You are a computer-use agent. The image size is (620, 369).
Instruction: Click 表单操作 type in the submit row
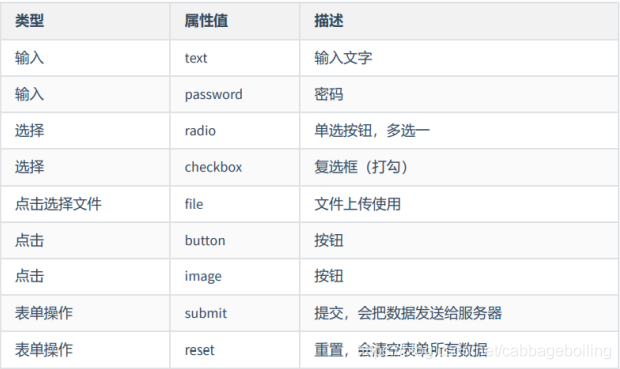click(44, 313)
